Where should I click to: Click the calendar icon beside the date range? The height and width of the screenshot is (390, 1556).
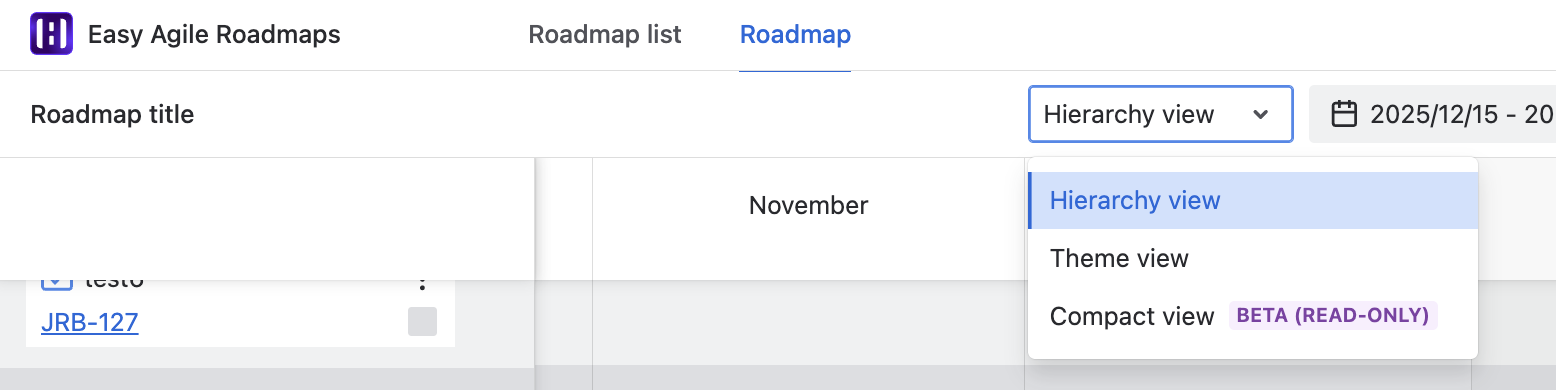click(x=1344, y=114)
